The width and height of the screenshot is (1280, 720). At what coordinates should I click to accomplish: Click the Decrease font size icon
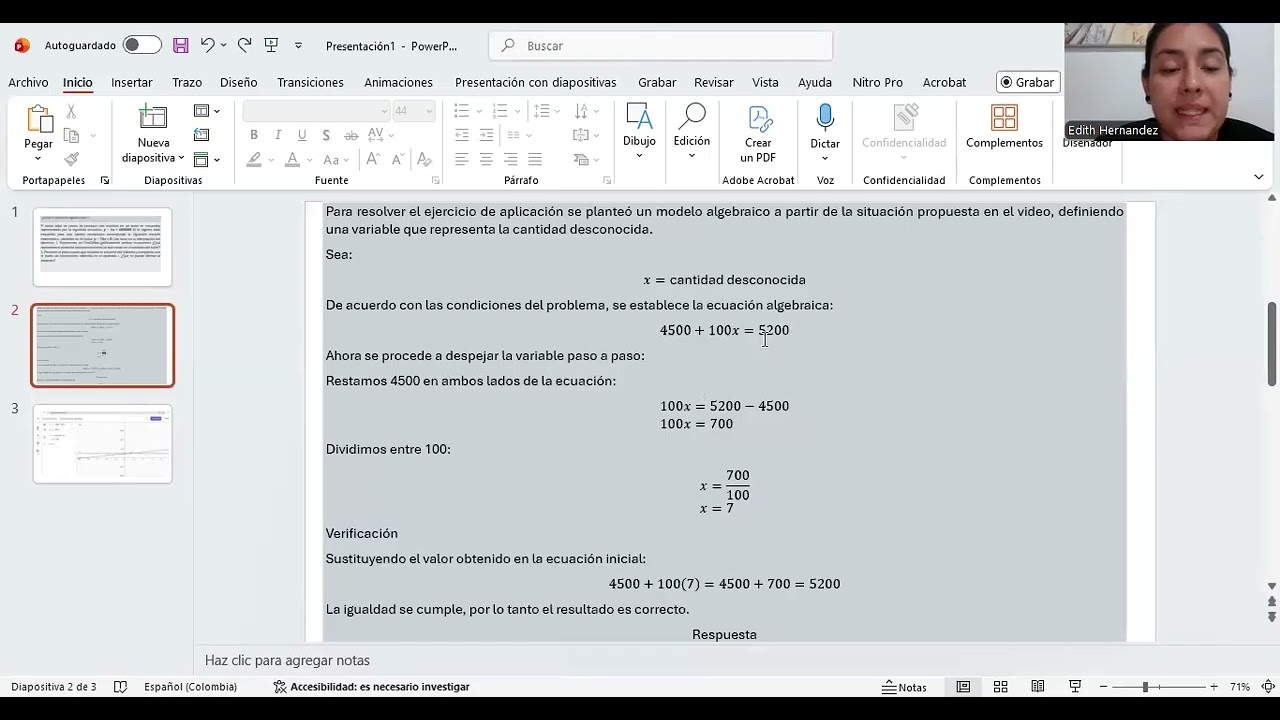398,159
